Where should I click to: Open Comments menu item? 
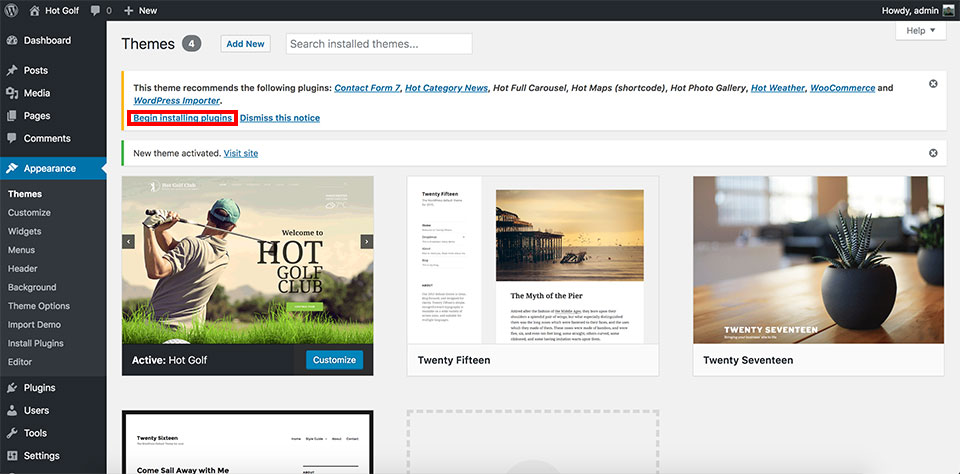click(x=47, y=138)
